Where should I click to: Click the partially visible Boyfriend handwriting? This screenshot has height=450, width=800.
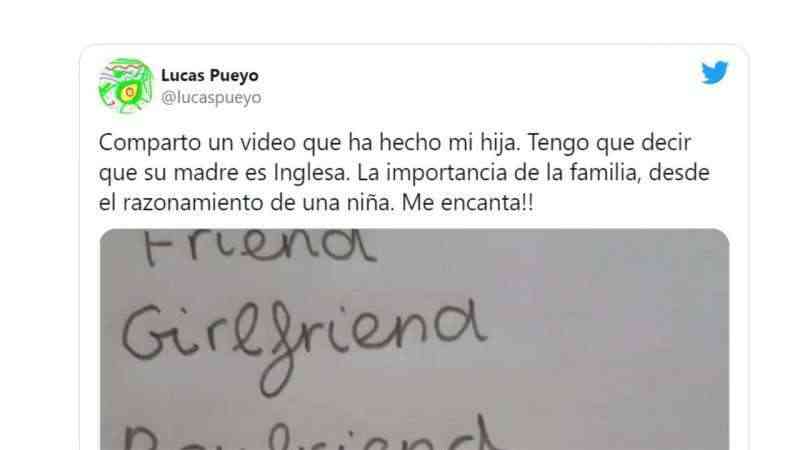tap(309, 435)
